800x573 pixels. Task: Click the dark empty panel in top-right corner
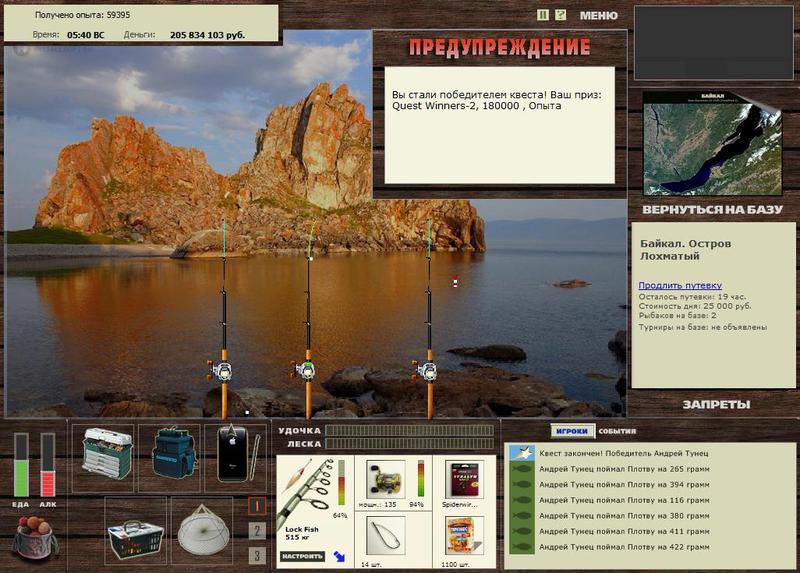[x=713, y=43]
